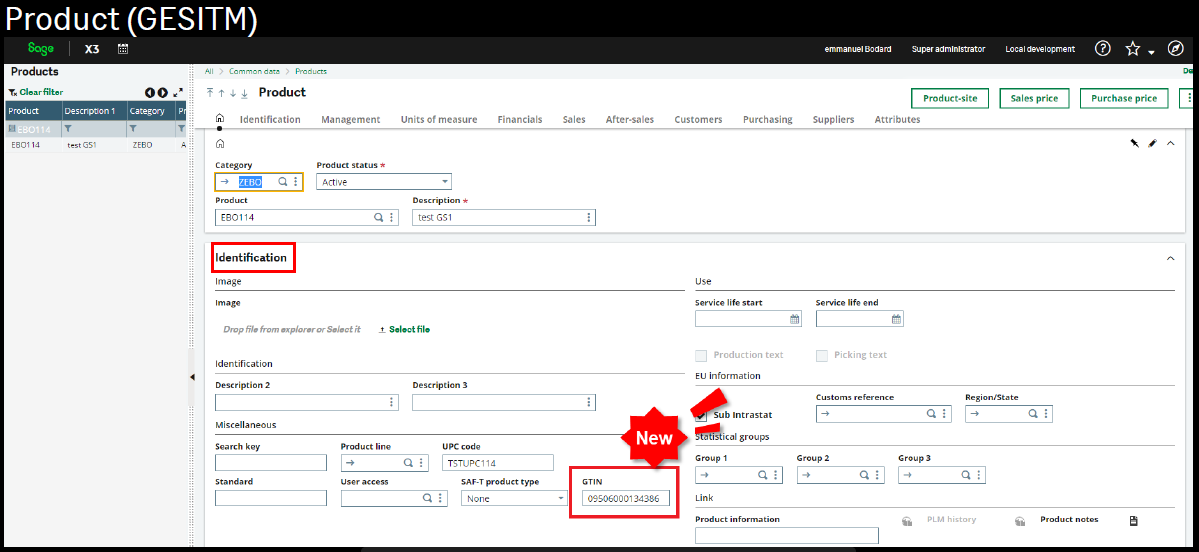Screen dimensions: 1199x552
Task: Open the Region/State search magnifier
Action: 1032,414
